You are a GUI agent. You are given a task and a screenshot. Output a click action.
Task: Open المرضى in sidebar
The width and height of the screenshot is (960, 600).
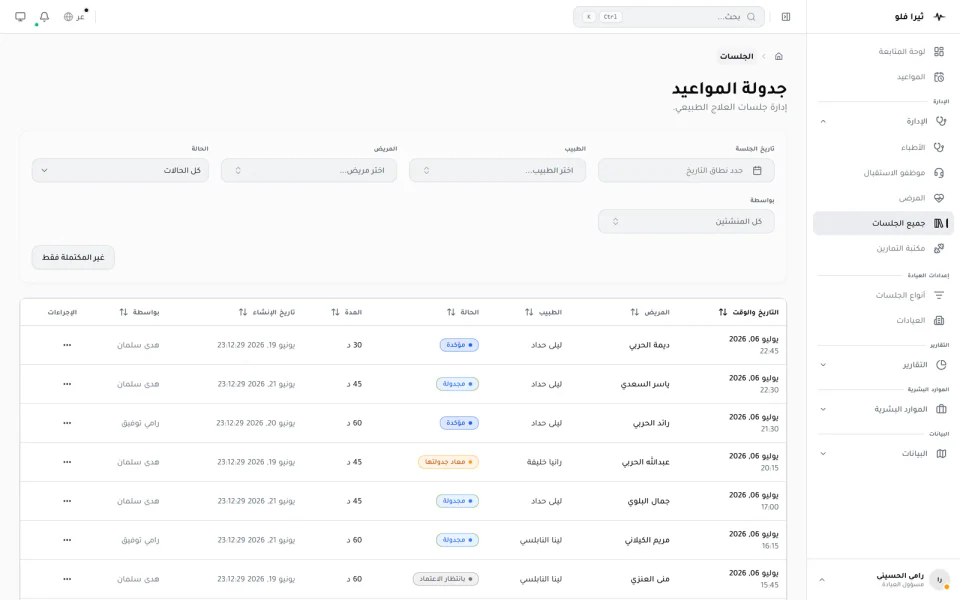tap(883, 198)
